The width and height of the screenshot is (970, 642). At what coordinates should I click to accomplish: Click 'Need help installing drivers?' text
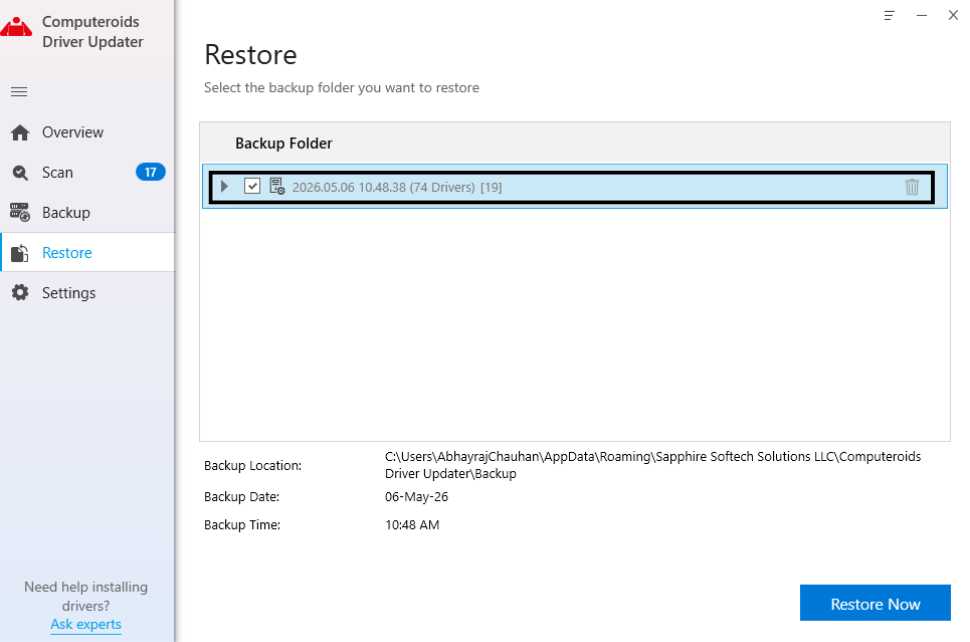click(x=86, y=596)
